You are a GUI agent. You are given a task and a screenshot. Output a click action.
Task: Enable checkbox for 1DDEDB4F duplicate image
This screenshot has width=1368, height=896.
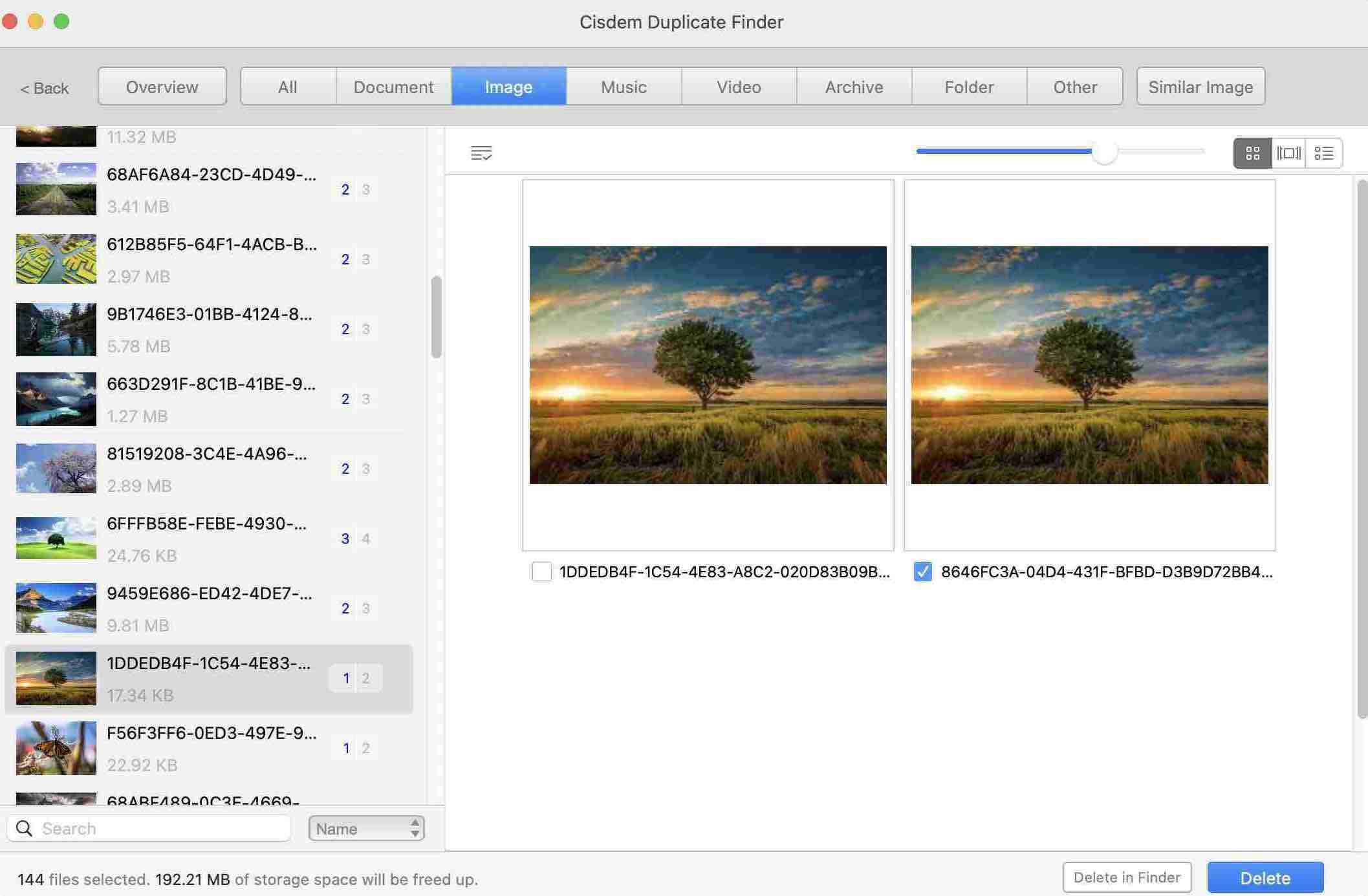(540, 572)
